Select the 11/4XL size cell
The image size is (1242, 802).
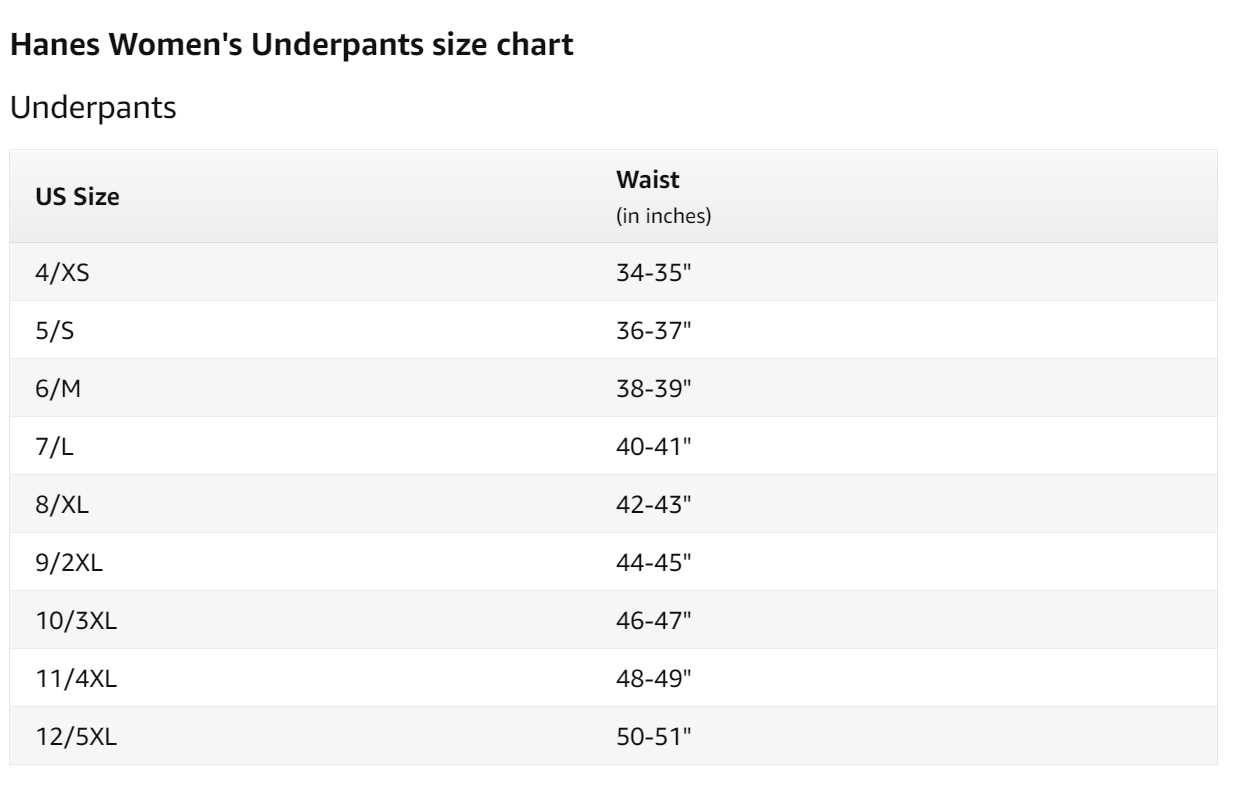(76, 678)
